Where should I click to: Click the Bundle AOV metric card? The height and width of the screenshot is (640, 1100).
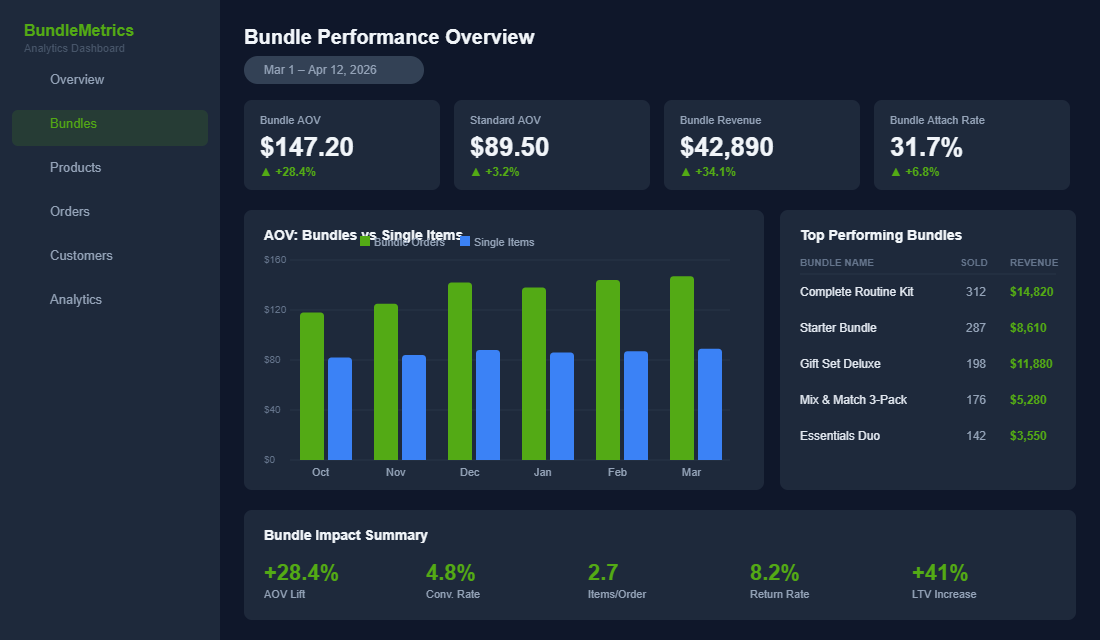342,144
